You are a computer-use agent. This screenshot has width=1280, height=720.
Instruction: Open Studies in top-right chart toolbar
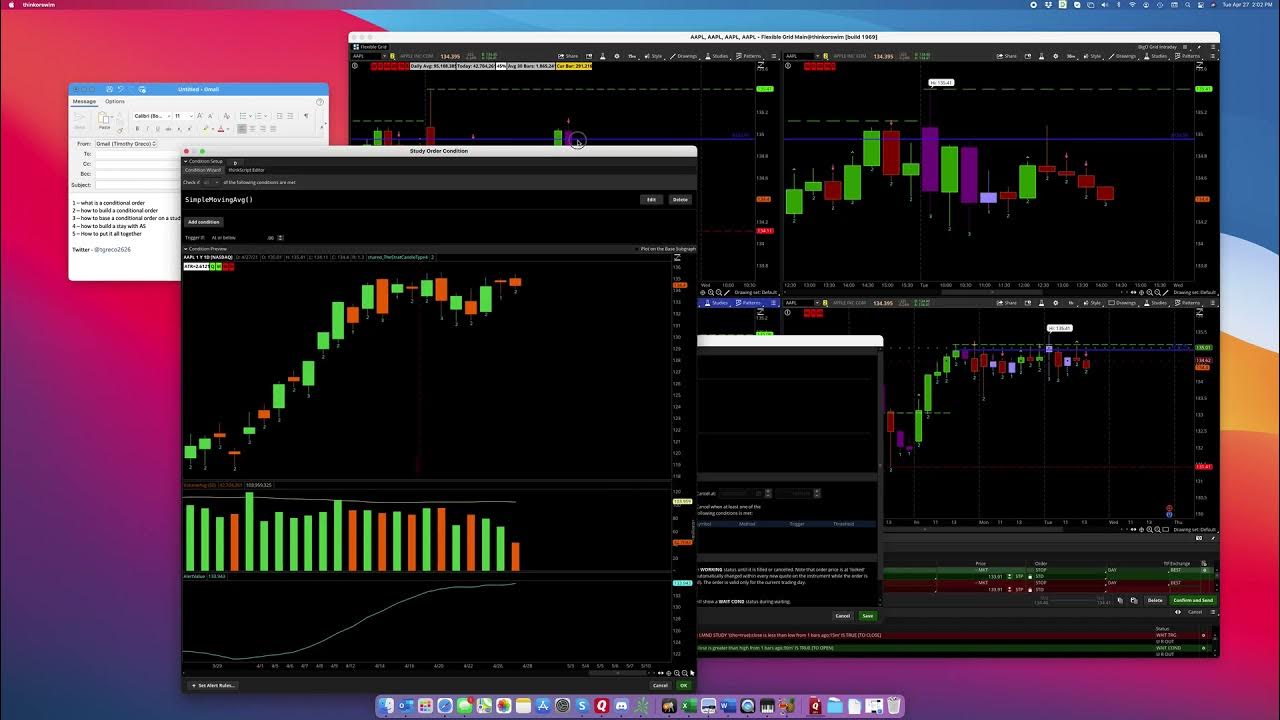click(x=1157, y=56)
